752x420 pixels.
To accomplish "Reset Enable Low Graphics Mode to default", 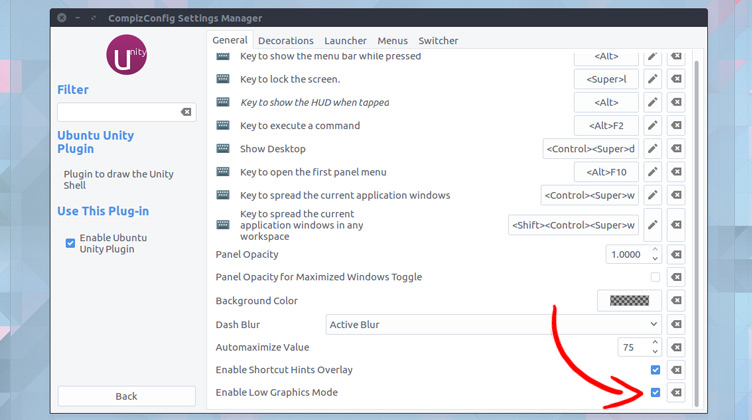I will point(676,393).
